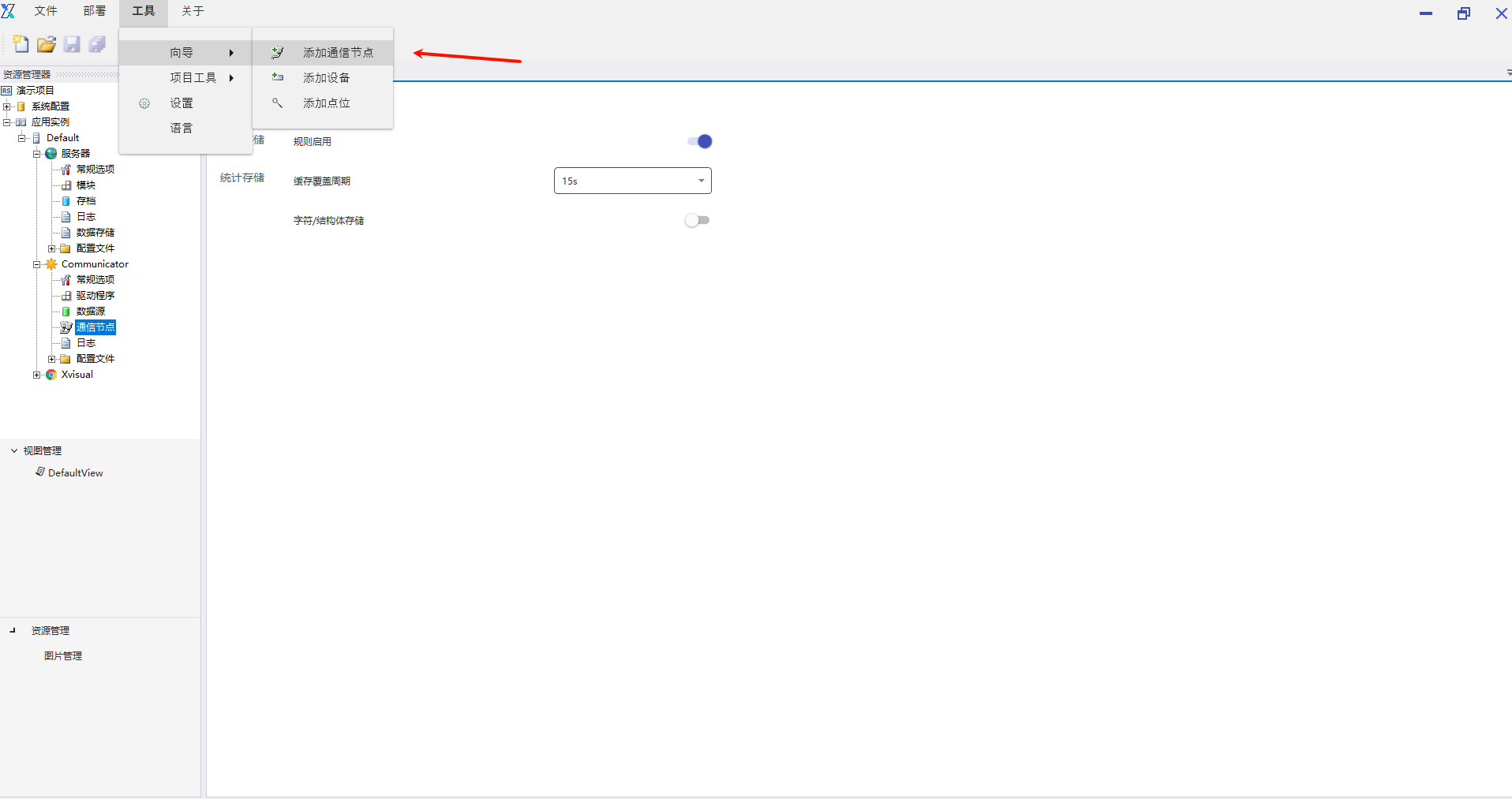The width and height of the screenshot is (1512, 799).
Task: Collapse the Communicator tree node
Action: pyautogui.click(x=36, y=264)
